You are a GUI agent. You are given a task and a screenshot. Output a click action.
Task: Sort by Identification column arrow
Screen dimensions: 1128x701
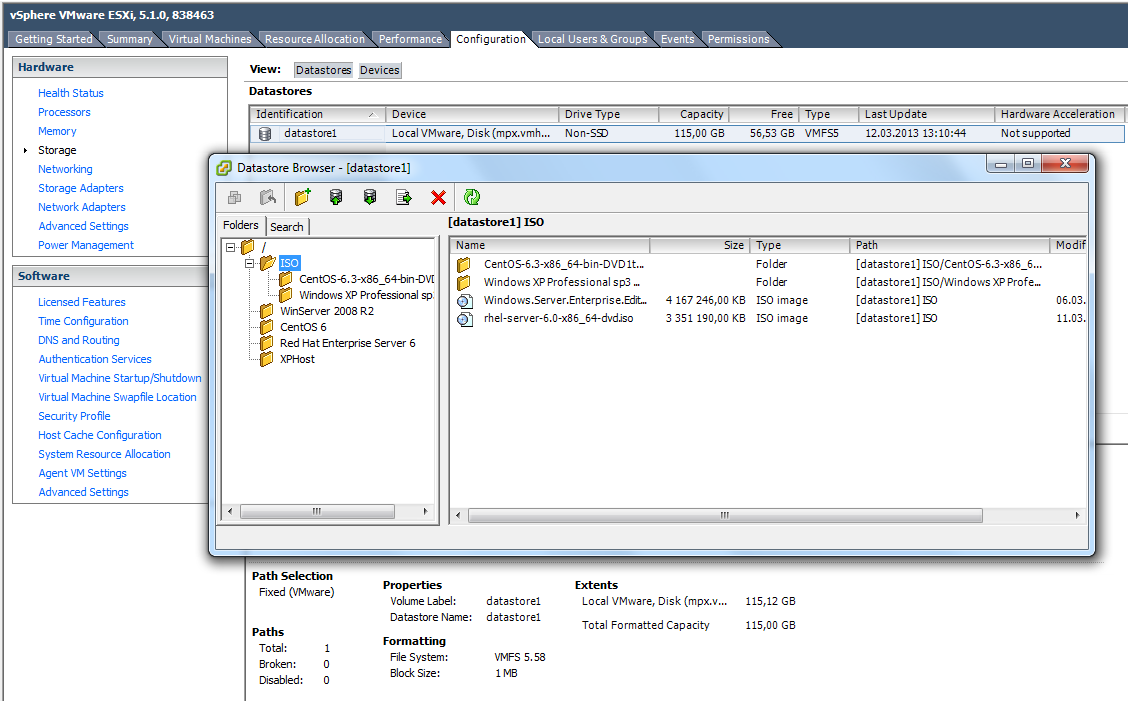[373, 115]
